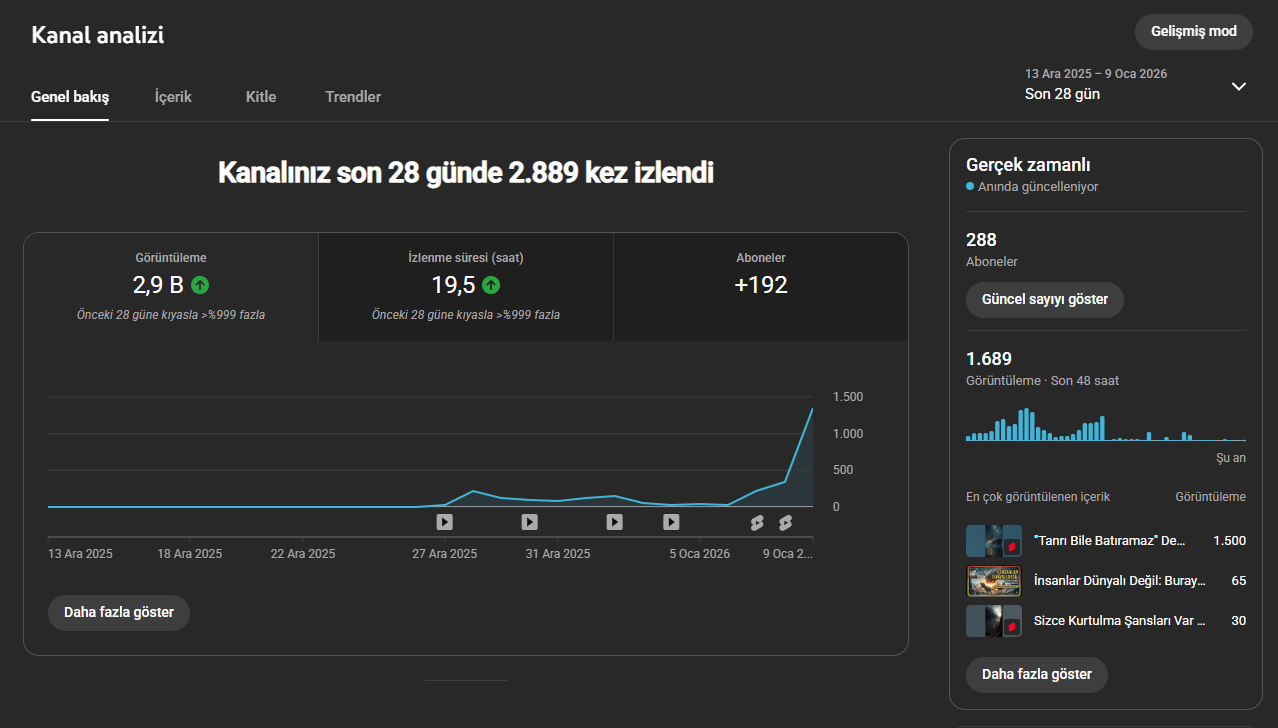The width and height of the screenshot is (1278, 728).
Task: Click the third video publish marker on chart
Action: (x=615, y=522)
